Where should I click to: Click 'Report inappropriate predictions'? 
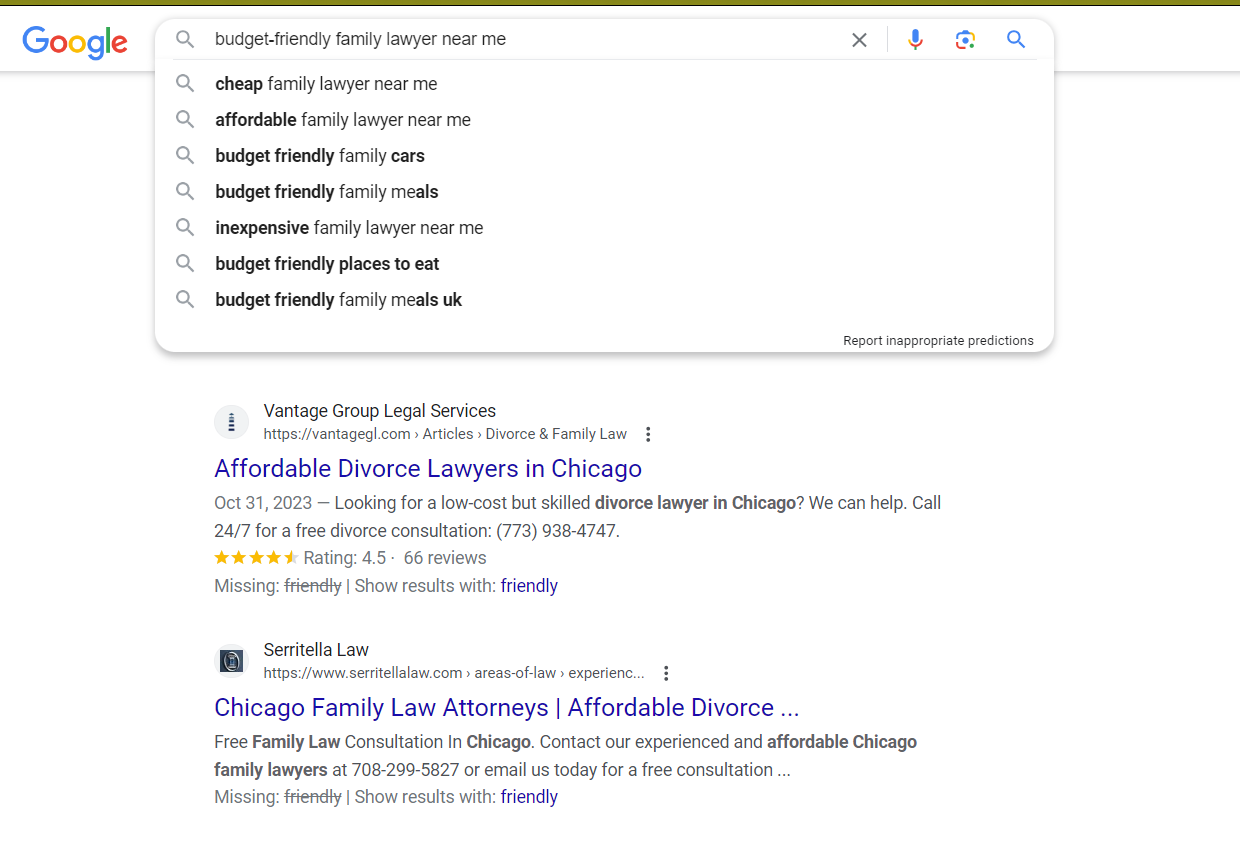pos(938,340)
